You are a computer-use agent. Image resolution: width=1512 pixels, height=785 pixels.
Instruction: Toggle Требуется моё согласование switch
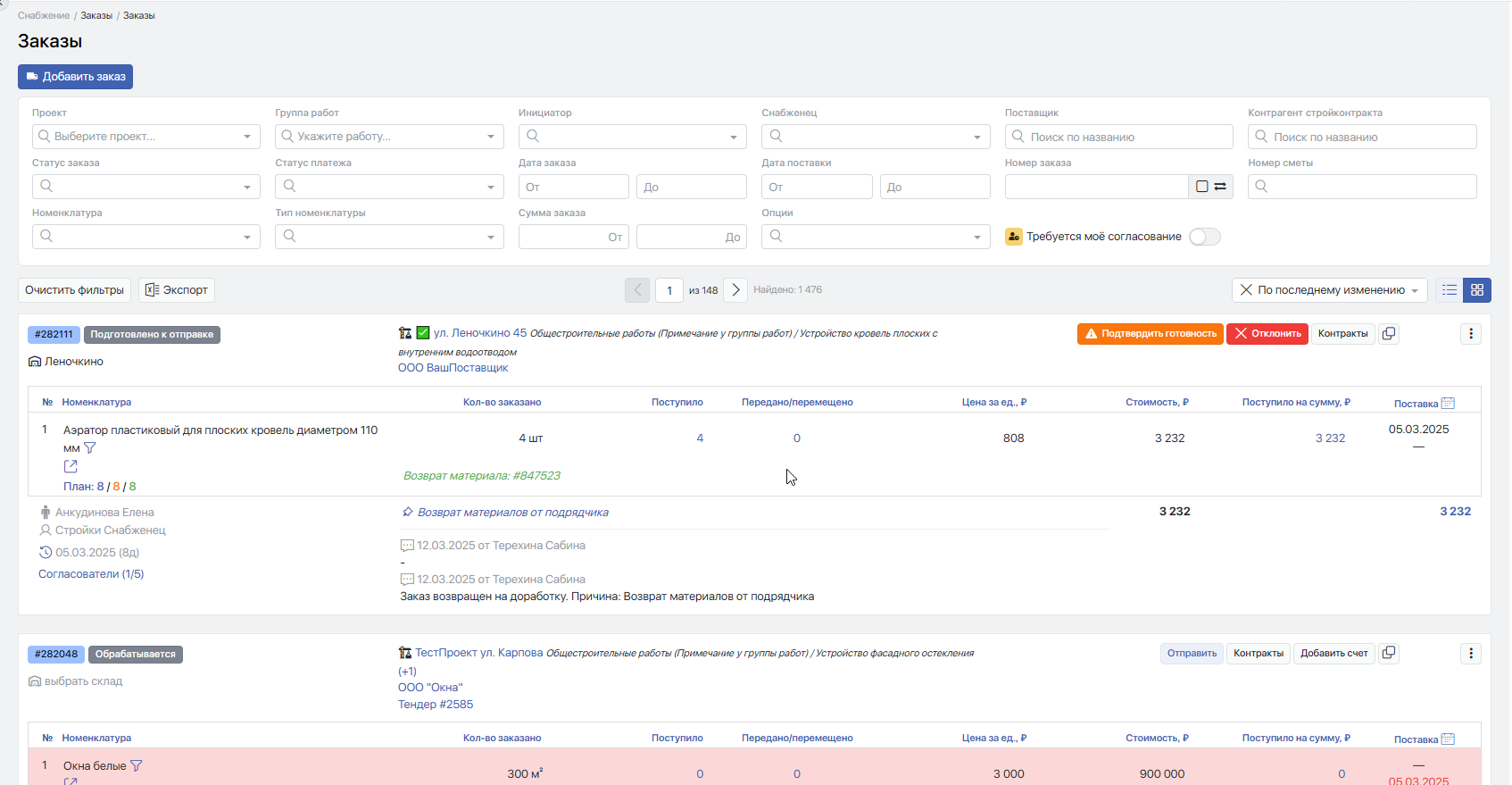tap(1204, 237)
